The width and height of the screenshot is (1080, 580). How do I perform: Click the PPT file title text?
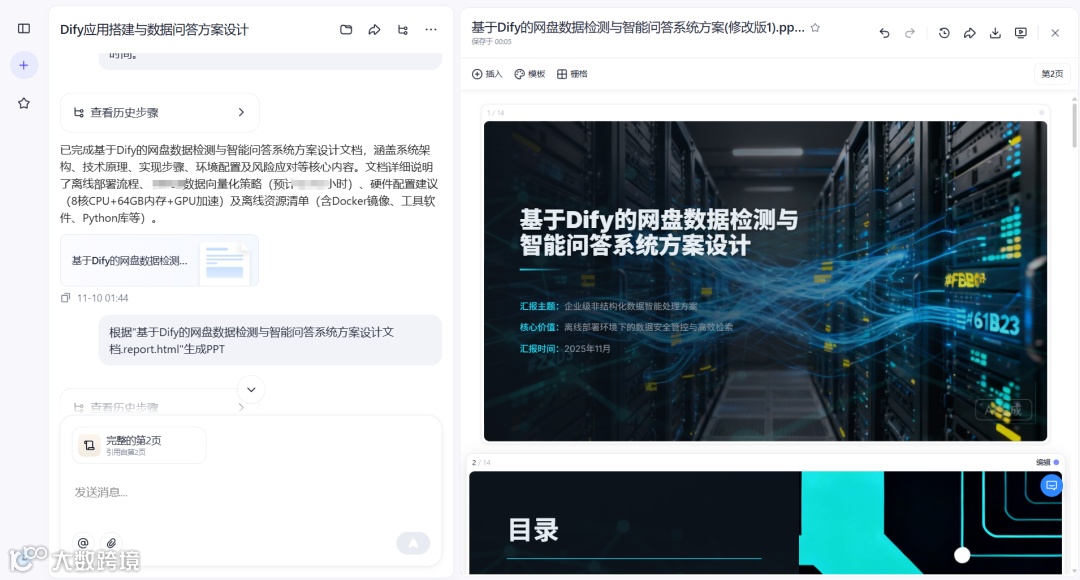[638, 28]
